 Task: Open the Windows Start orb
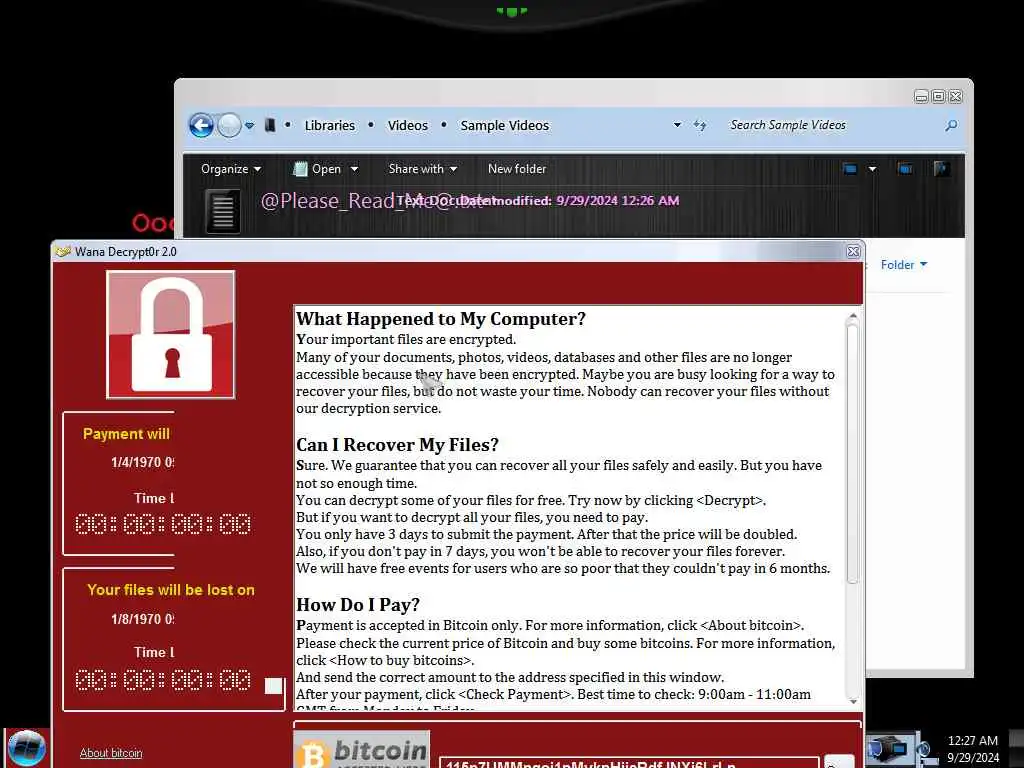[x=26, y=748]
